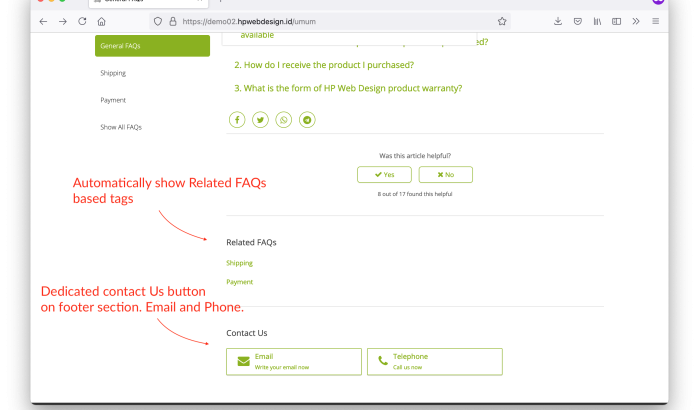700x410 pixels.
Task: Go forward using the browser forward arrow
Action: click(x=63, y=21)
